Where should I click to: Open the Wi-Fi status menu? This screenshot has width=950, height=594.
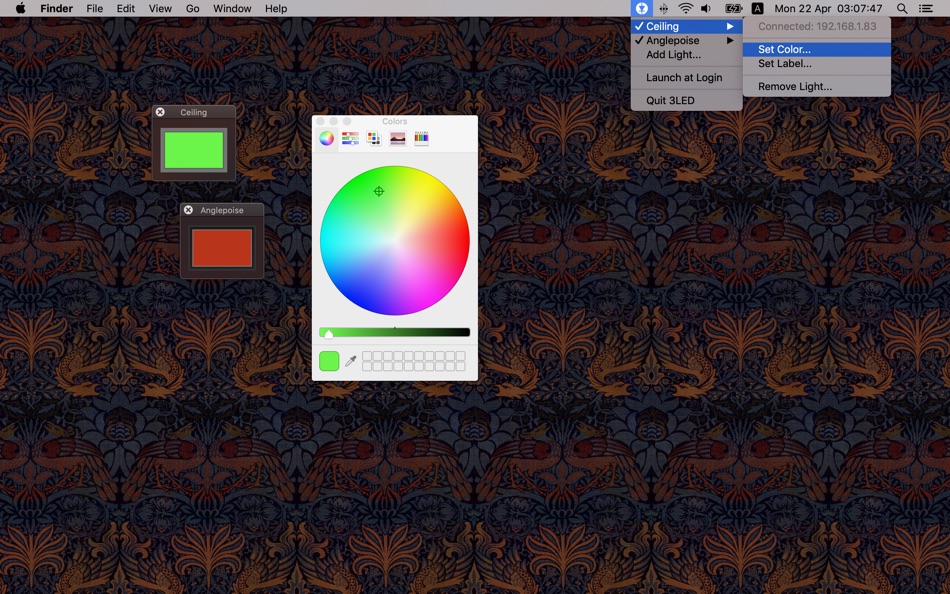[685, 8]
